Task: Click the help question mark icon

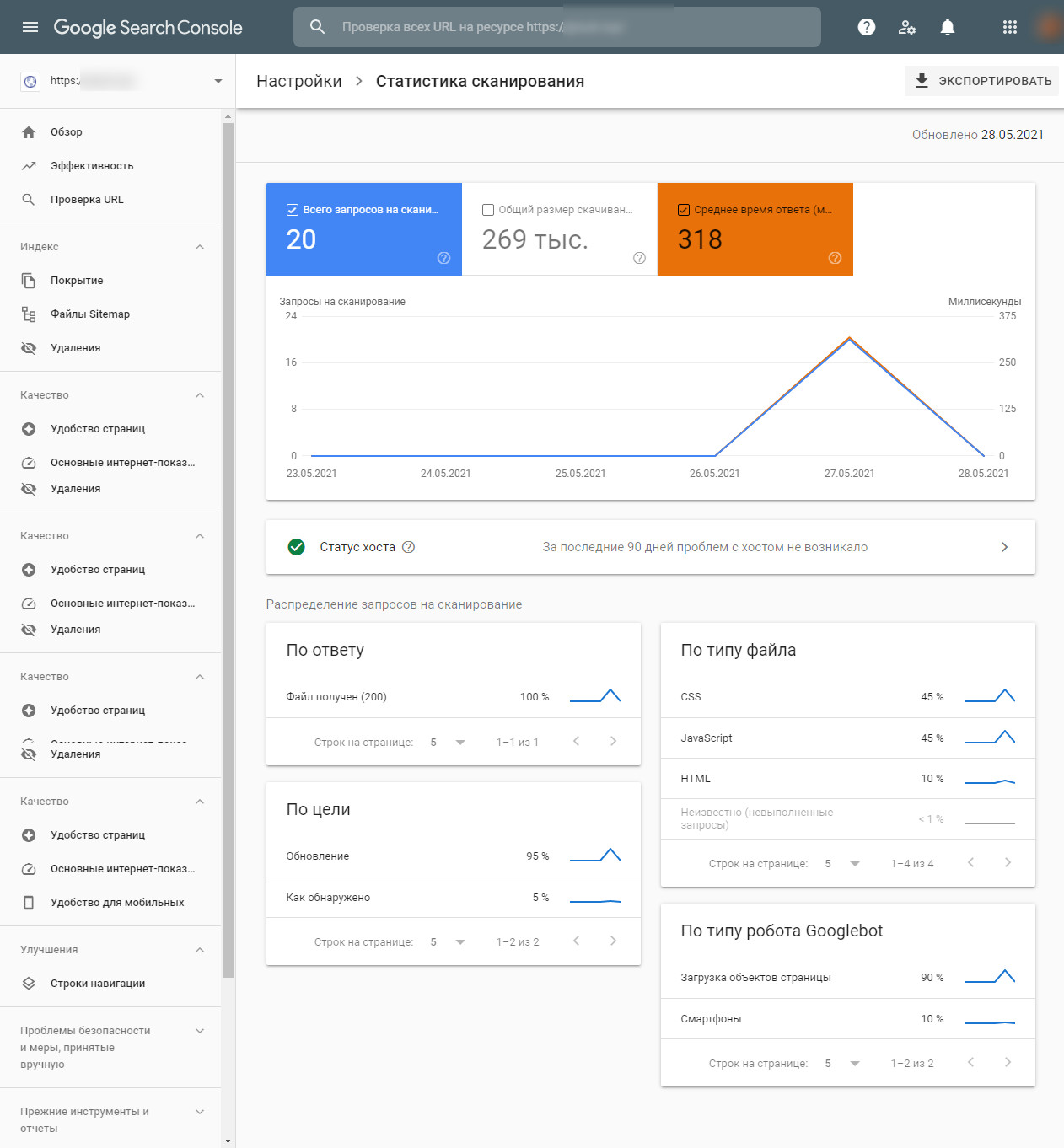Action: point(866,27)
